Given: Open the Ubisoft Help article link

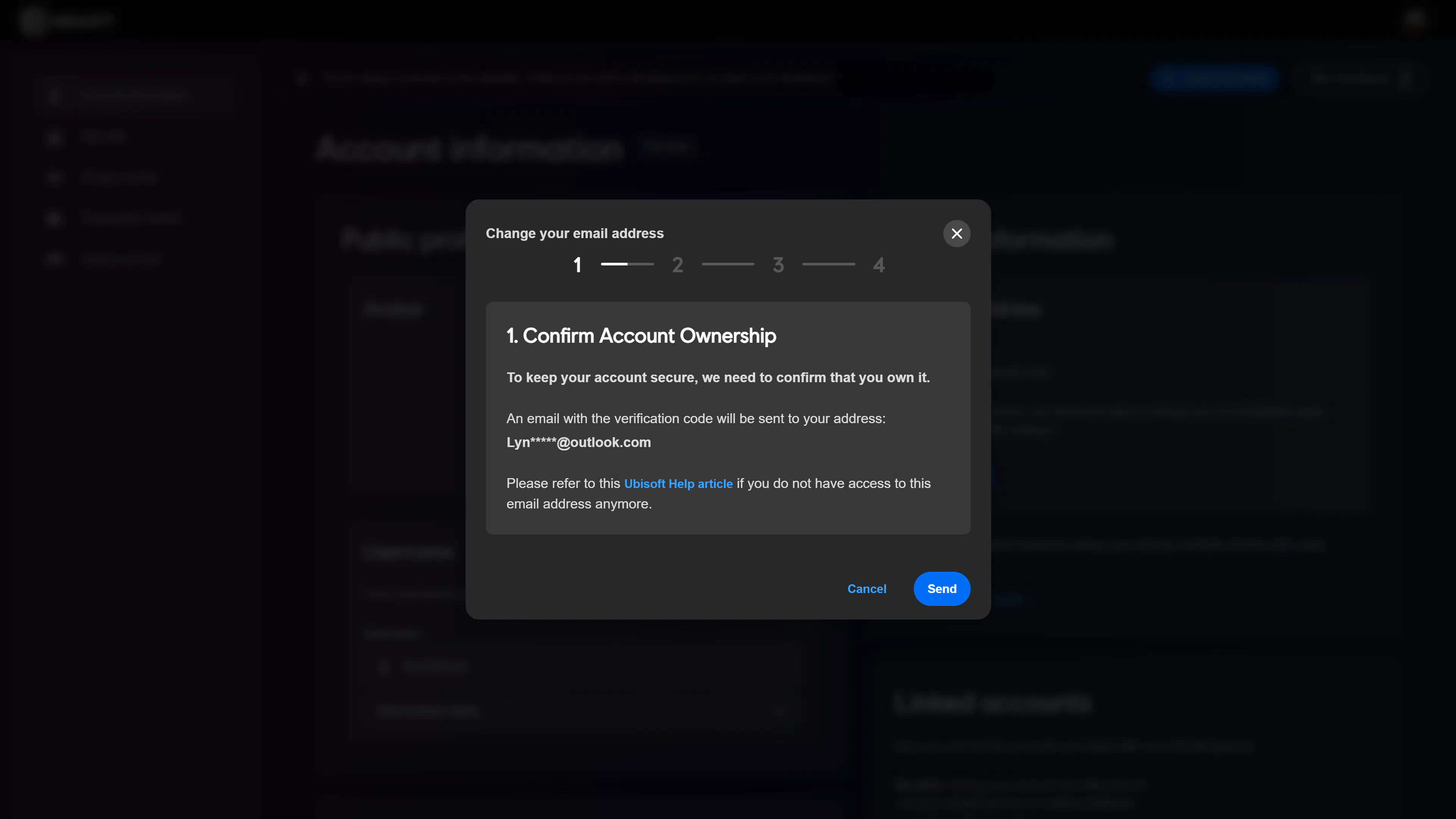Looking at the screenshot, I should (x=678, y=483).
